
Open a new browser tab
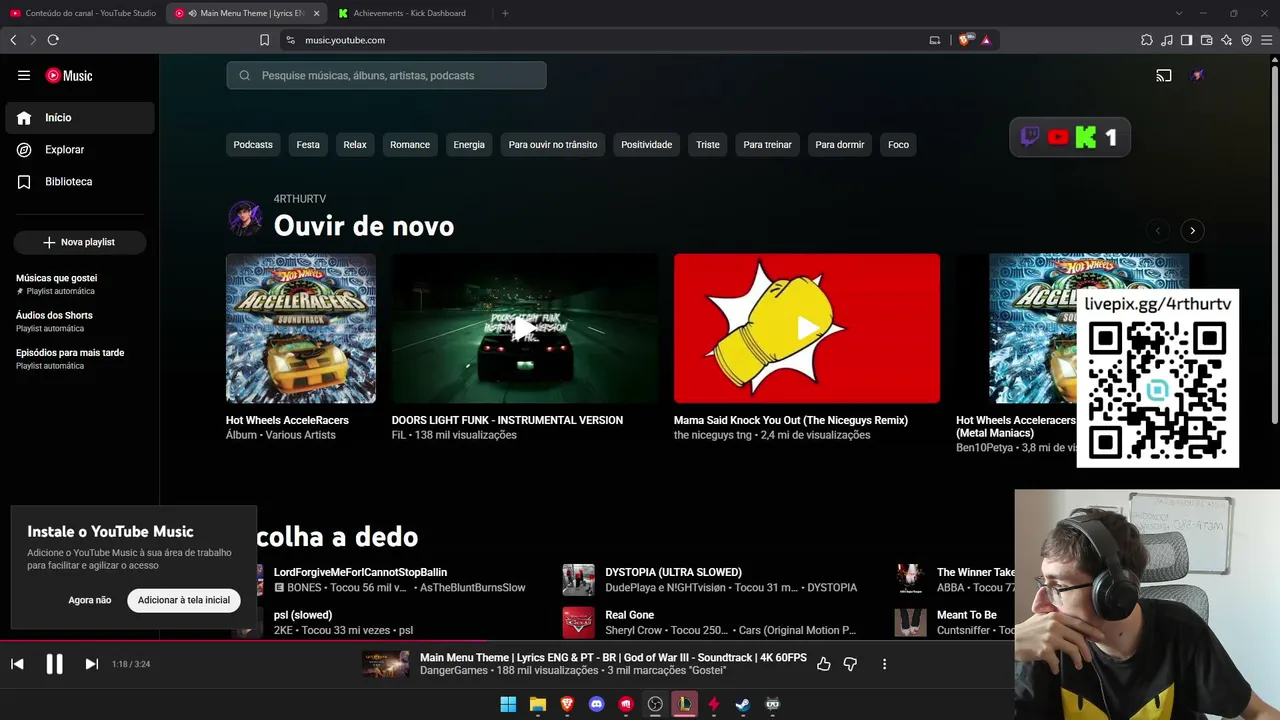tap(505, 13)
